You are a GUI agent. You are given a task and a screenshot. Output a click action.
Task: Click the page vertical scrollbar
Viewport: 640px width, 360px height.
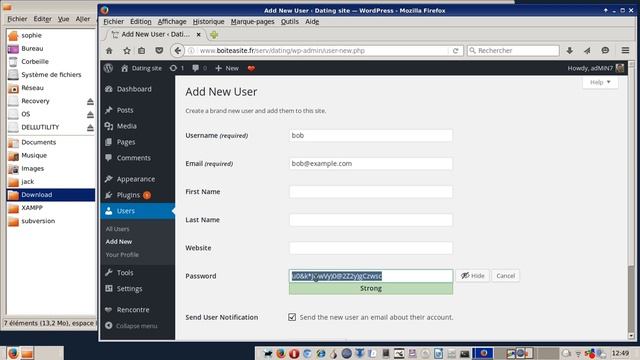(x=631, y=200)
